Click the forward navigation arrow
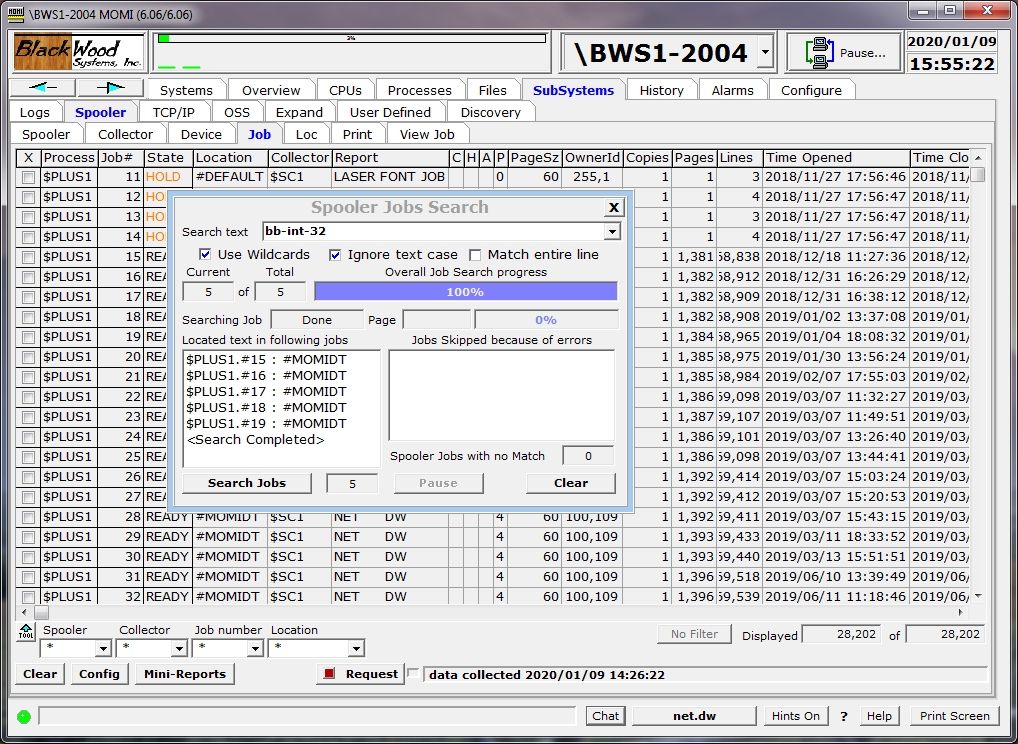This screenshot has height=744, width=1018. pos(110,88)
